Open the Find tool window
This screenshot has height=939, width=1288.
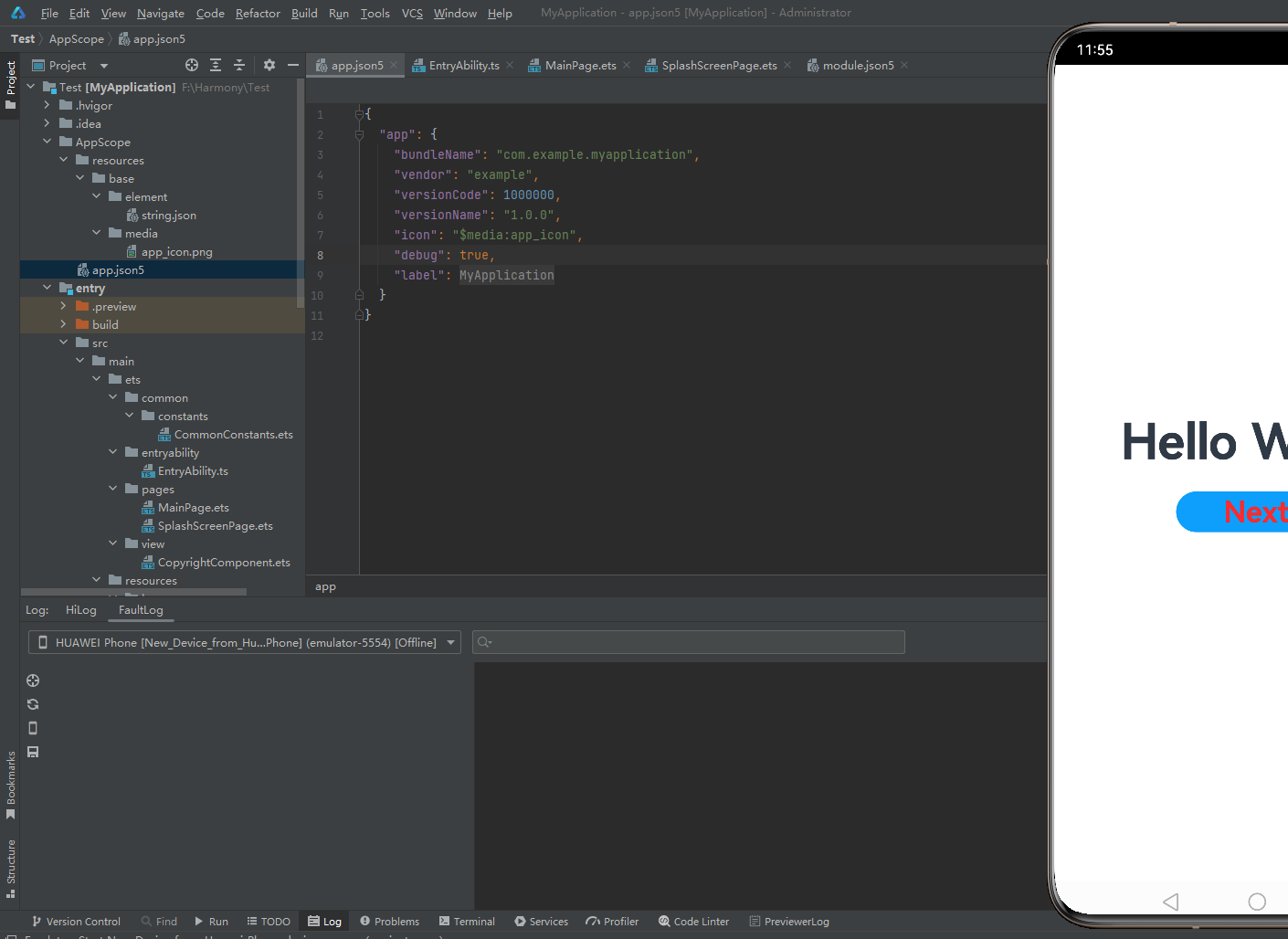click(x=159, y=922)
